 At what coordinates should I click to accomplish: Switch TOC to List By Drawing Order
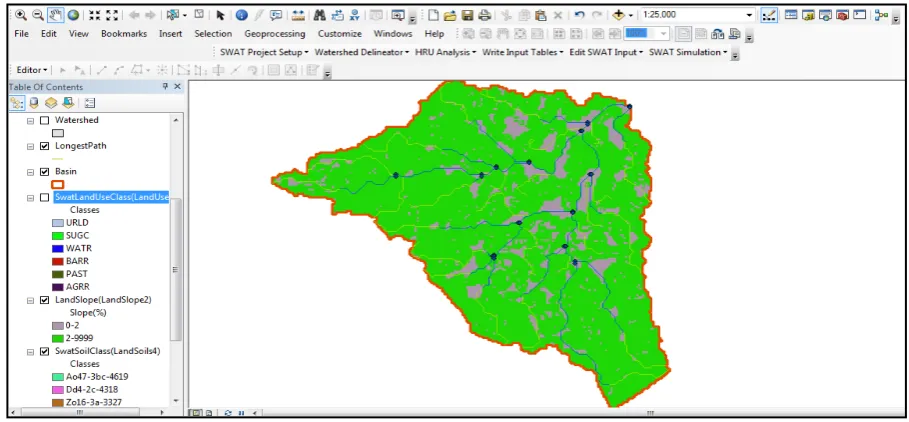click(17, 103)
